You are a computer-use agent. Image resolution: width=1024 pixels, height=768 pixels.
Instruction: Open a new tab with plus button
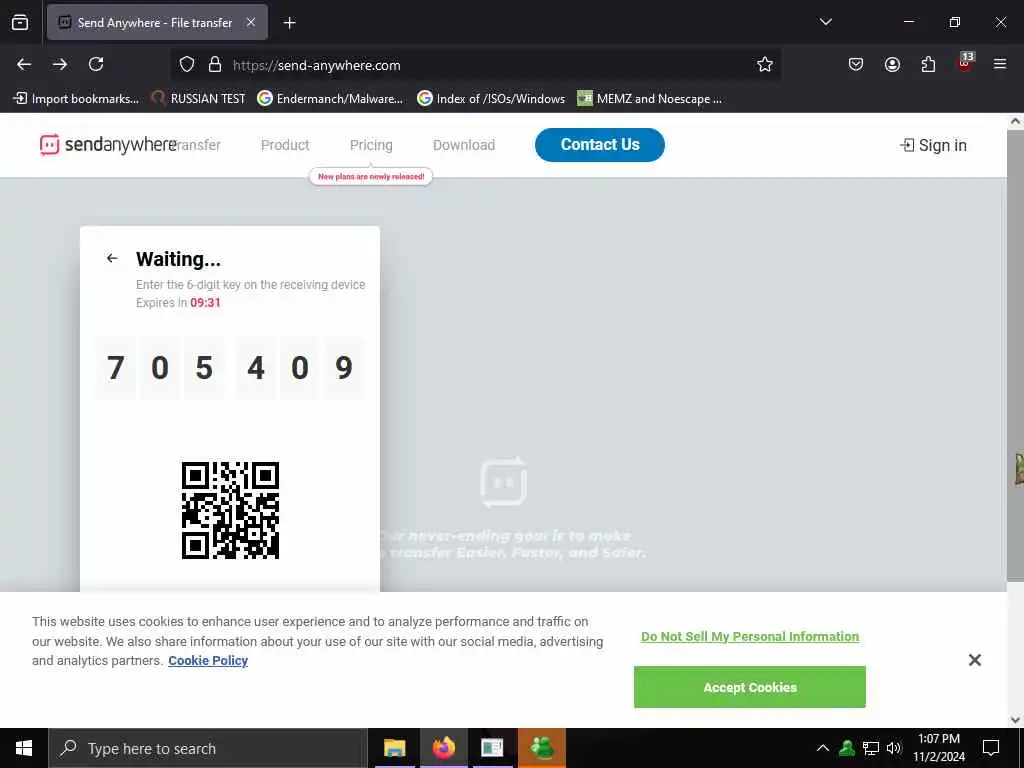pos(289,23)
